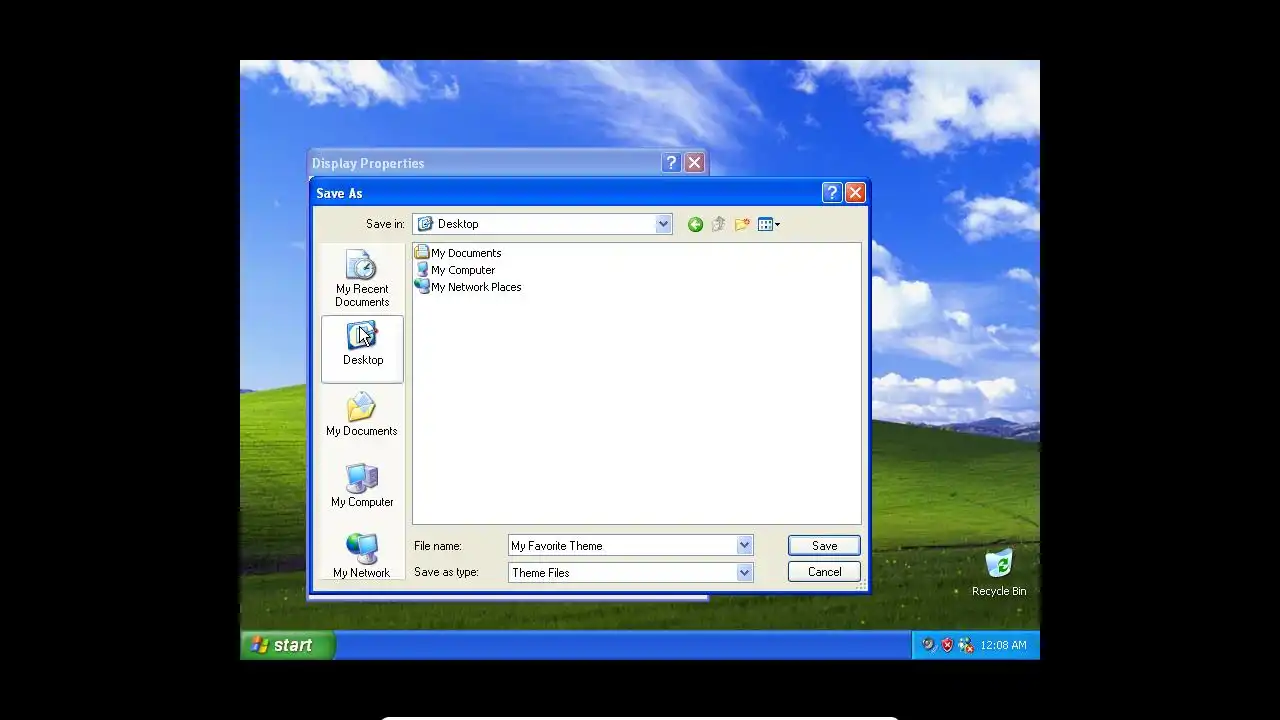
Task: Click the red security shield tray icon
Action: point(947,645)
